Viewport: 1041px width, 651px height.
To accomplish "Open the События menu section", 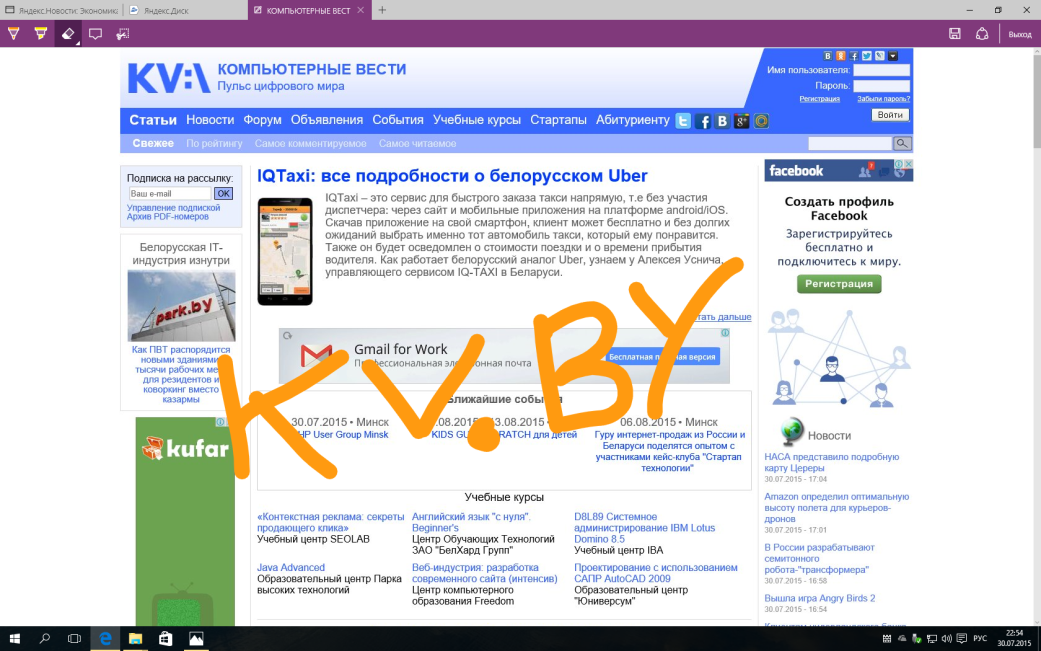I will [x=398, y=120].
